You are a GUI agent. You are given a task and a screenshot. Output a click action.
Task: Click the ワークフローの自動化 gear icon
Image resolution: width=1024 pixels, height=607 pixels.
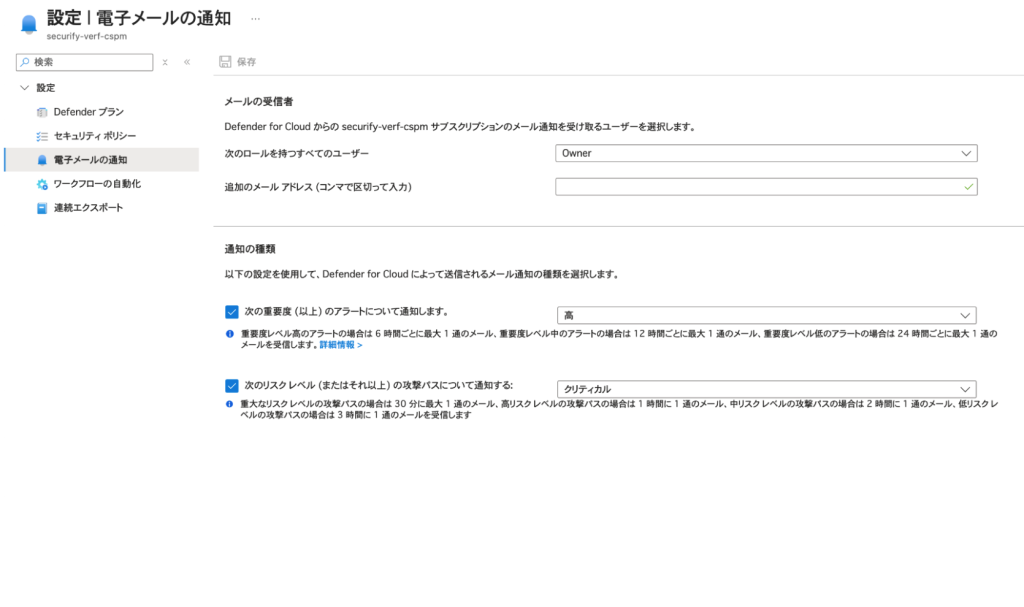pos(42,184)
